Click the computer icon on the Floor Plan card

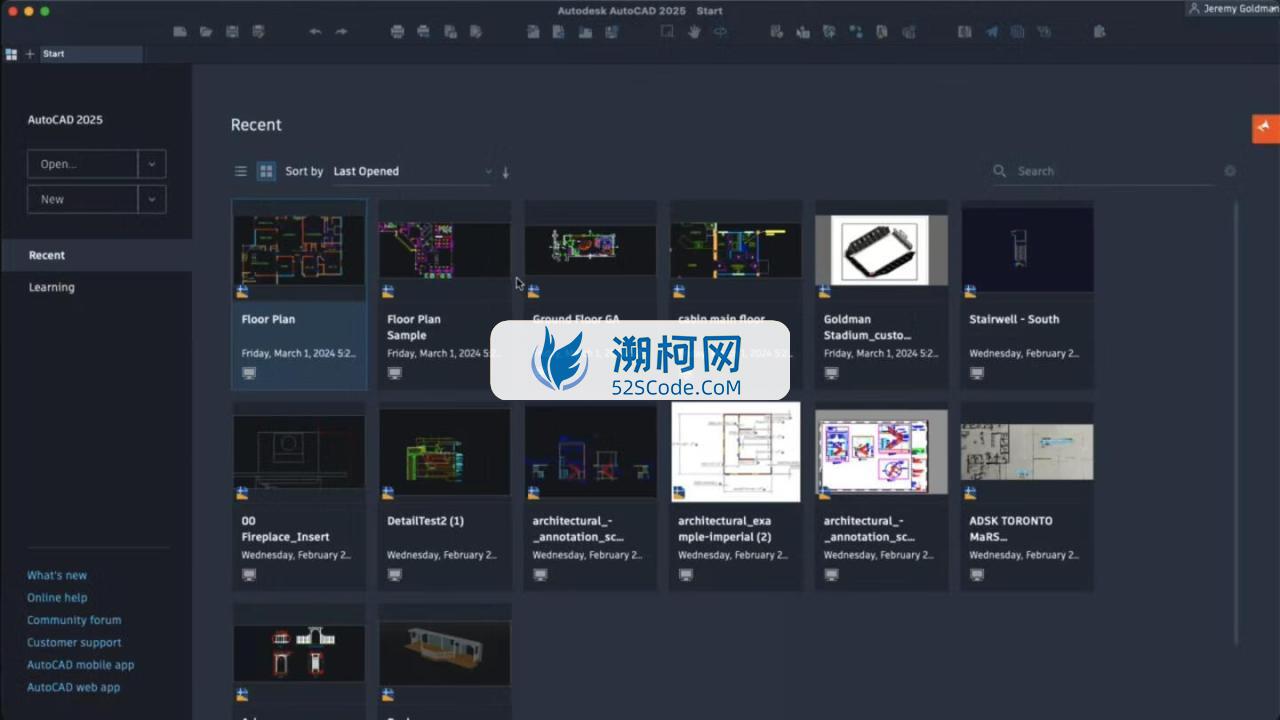249,373
